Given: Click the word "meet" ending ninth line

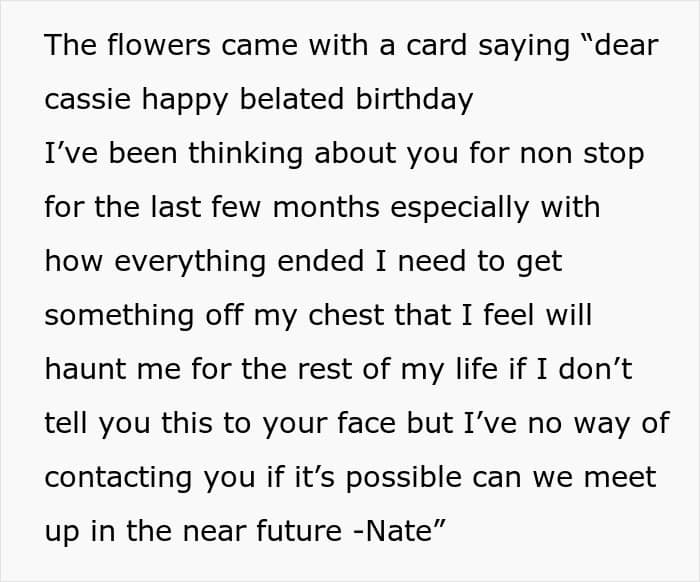Looking at the screenshot, I should click(620, 477).
